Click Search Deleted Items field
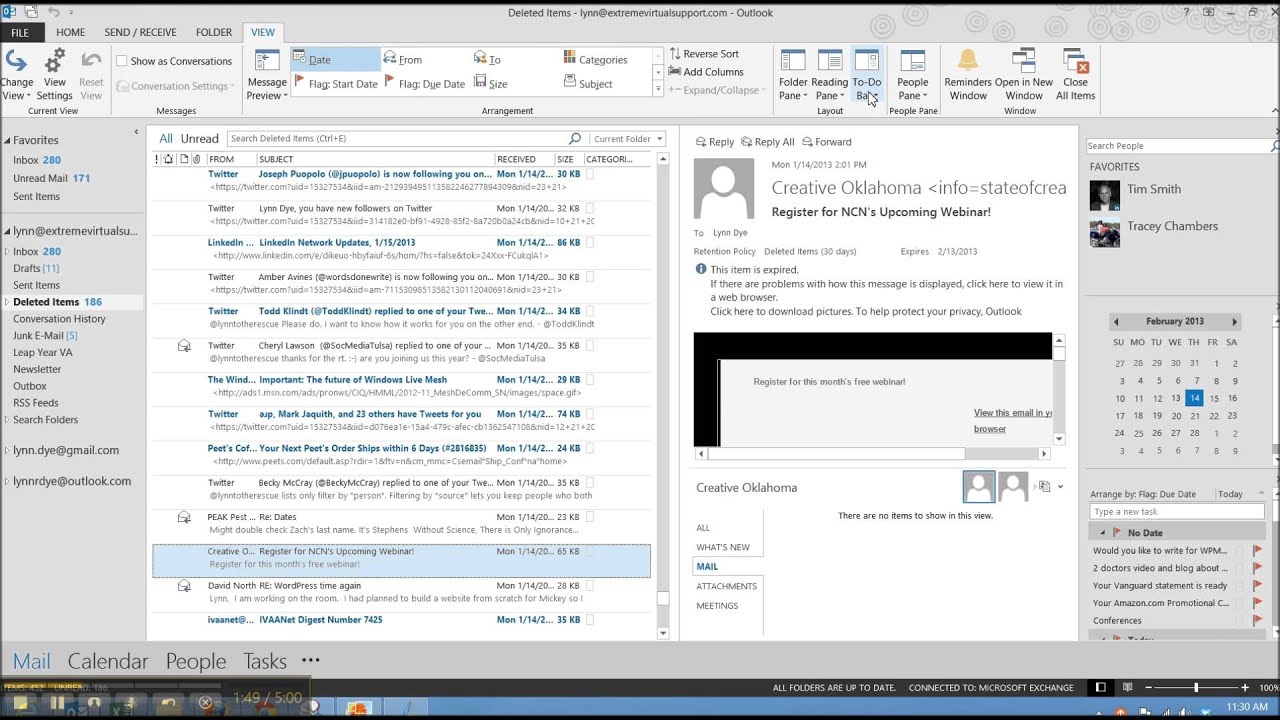1280x720 pixels. [x=397, y=139]
